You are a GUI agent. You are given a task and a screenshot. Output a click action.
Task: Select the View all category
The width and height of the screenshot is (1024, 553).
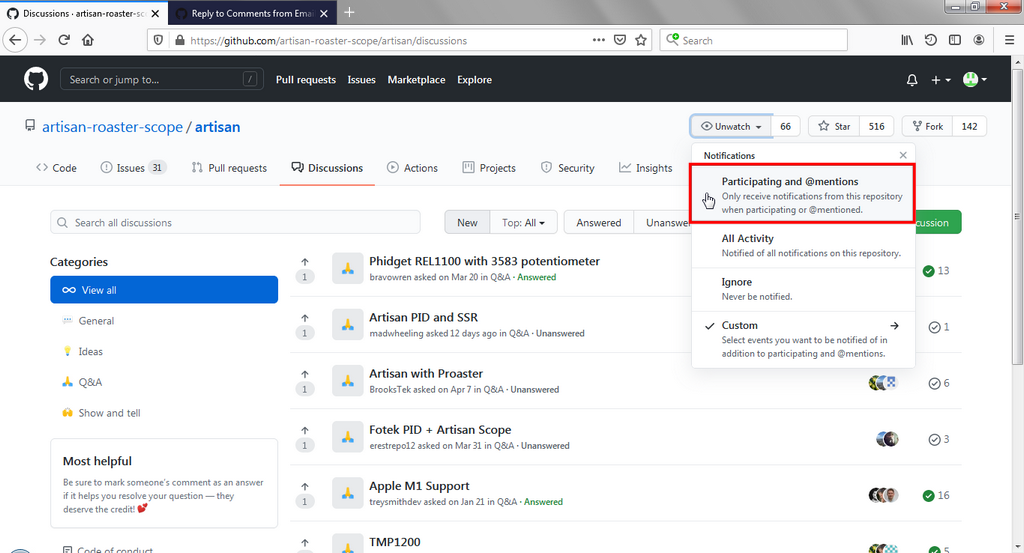pos(164,290)
